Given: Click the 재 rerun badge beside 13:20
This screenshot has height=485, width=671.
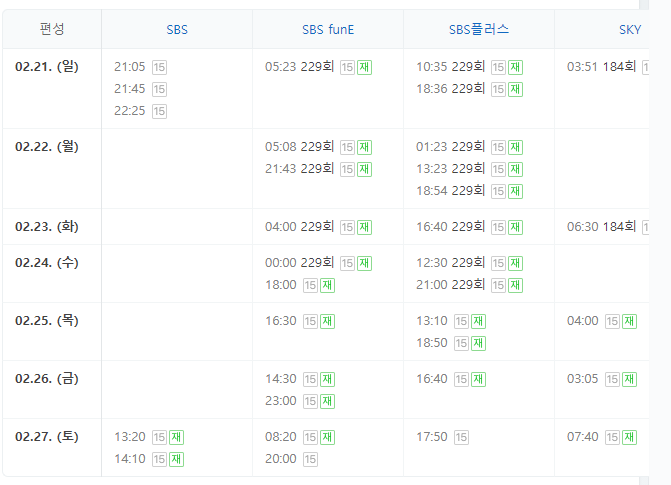Looking at the screenshot, I should pos(176,437).
